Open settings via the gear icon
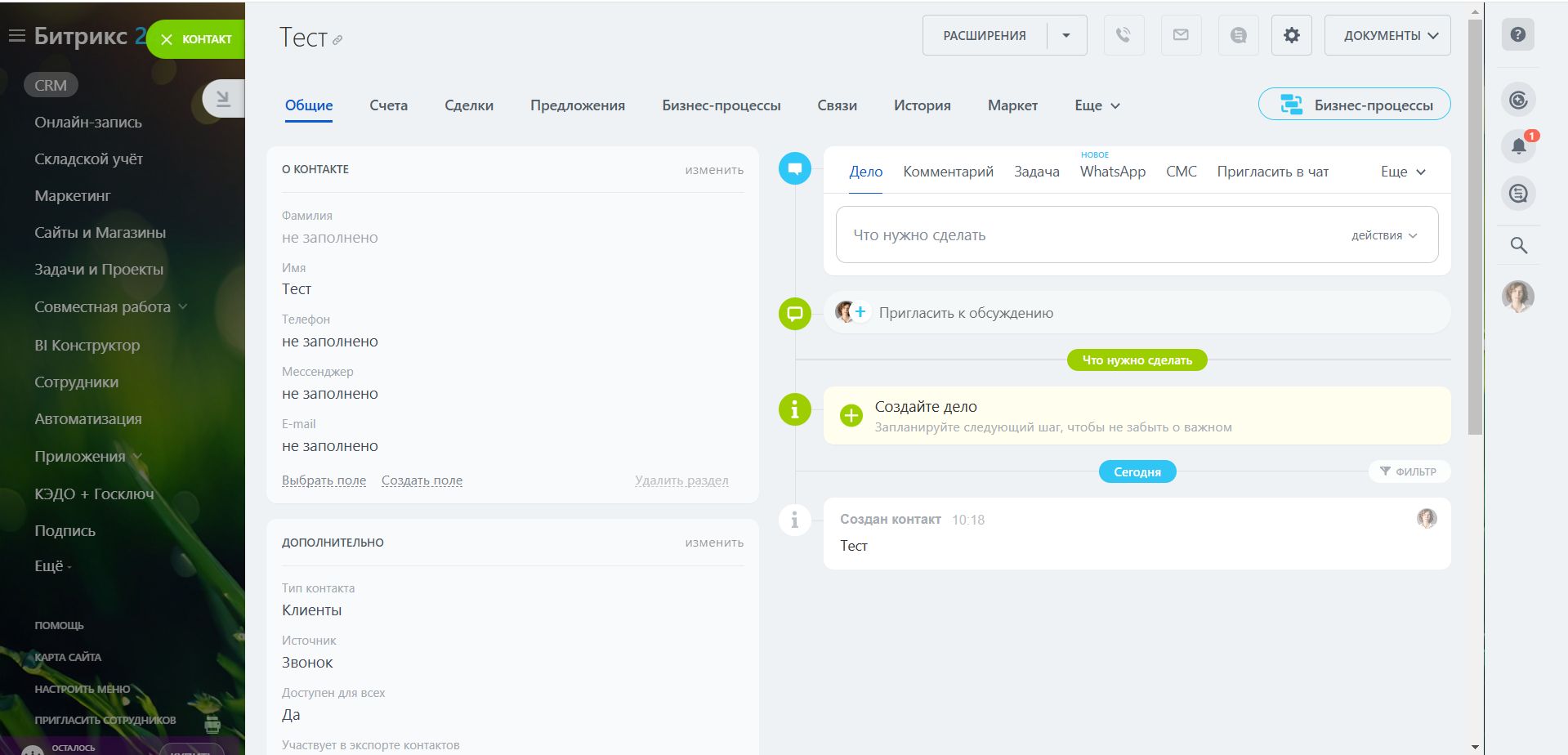Viewport: 1568px width, 755px height. (1291, 35)
